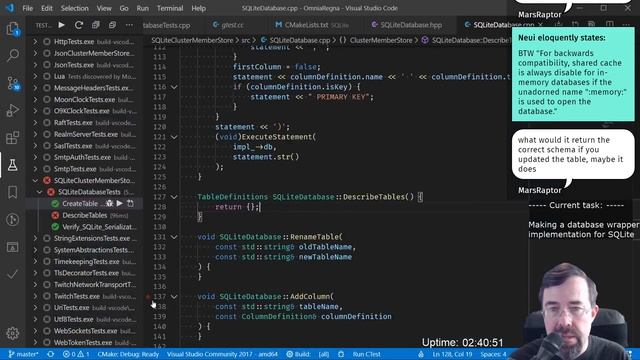Open errors and warnings status indicator
The height and width of the screenshot is (360, 640).
[76, 354]
